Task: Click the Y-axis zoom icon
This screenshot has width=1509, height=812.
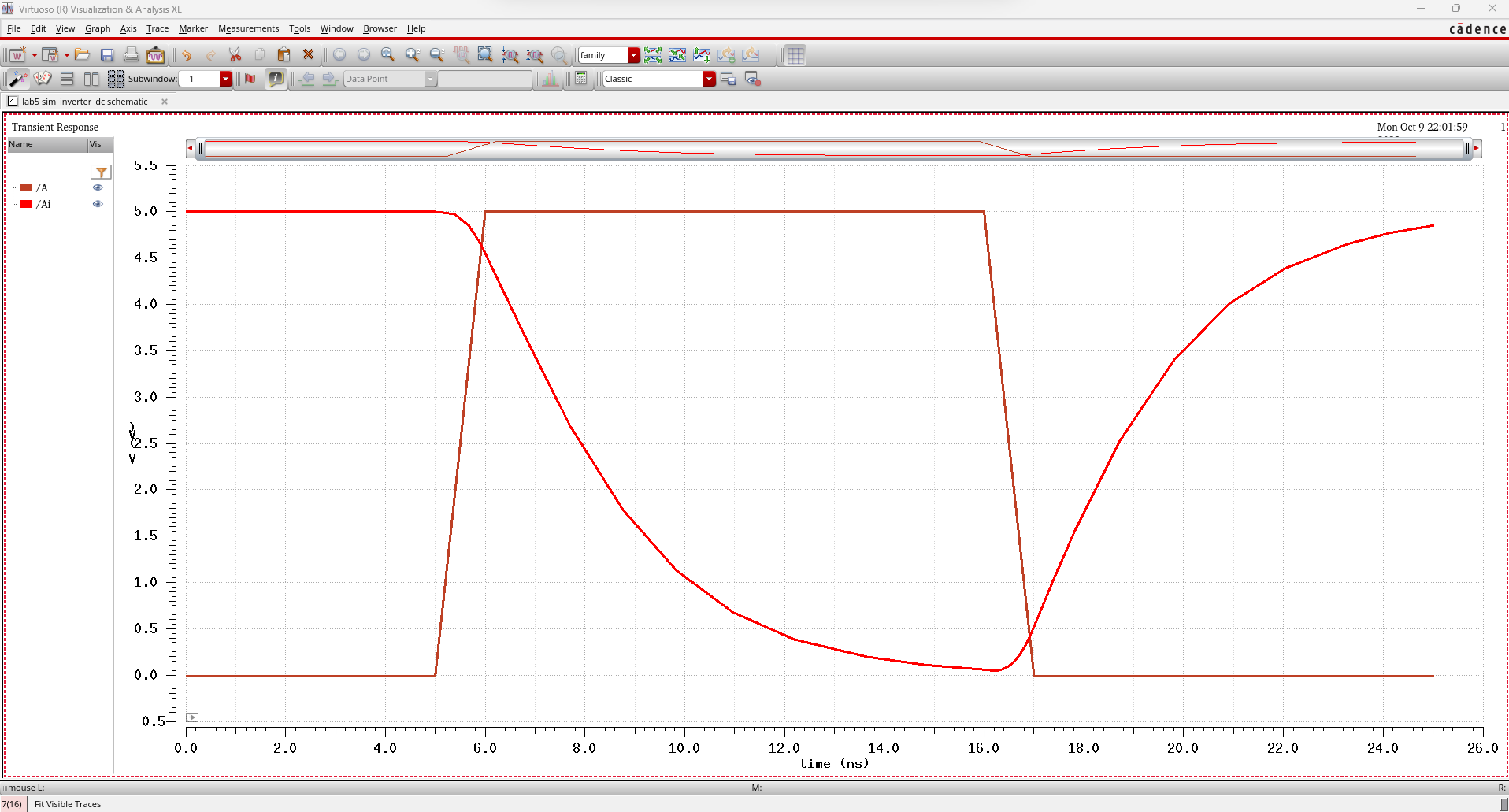Action: pyautogui.click(x=535, y=55)
